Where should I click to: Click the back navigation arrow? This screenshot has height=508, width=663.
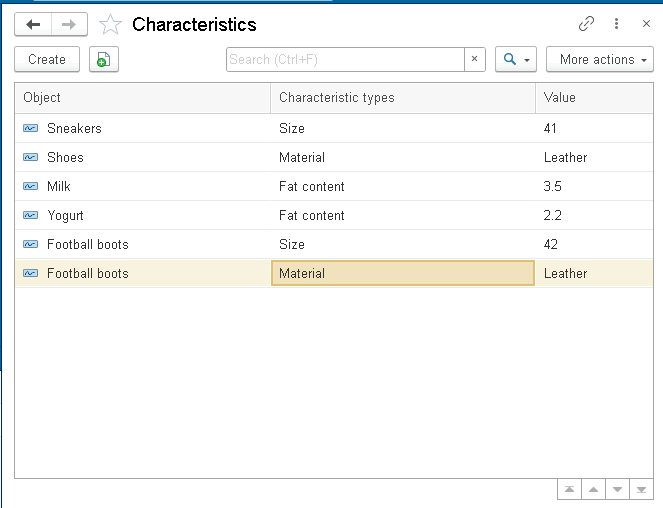(x=33, y=25)
